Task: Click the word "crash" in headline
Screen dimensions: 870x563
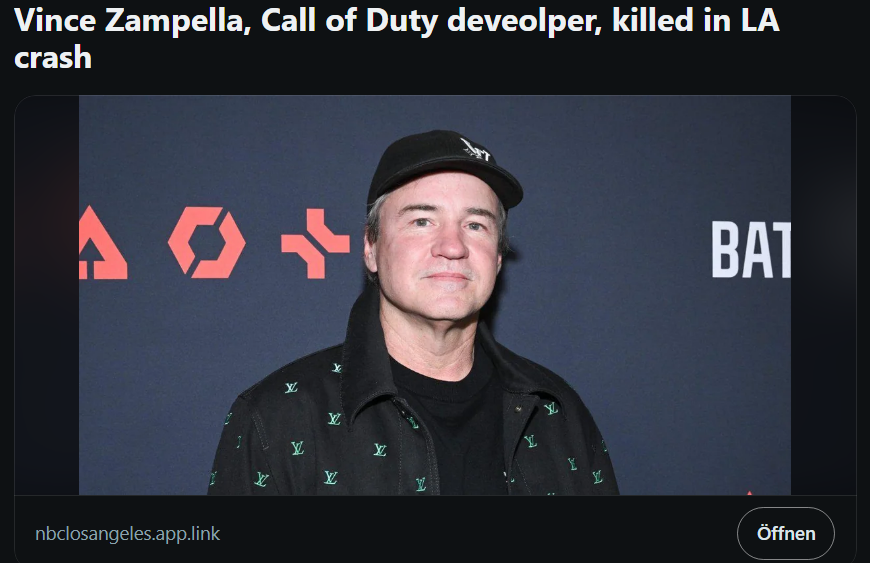Action: tap(53, 57)
